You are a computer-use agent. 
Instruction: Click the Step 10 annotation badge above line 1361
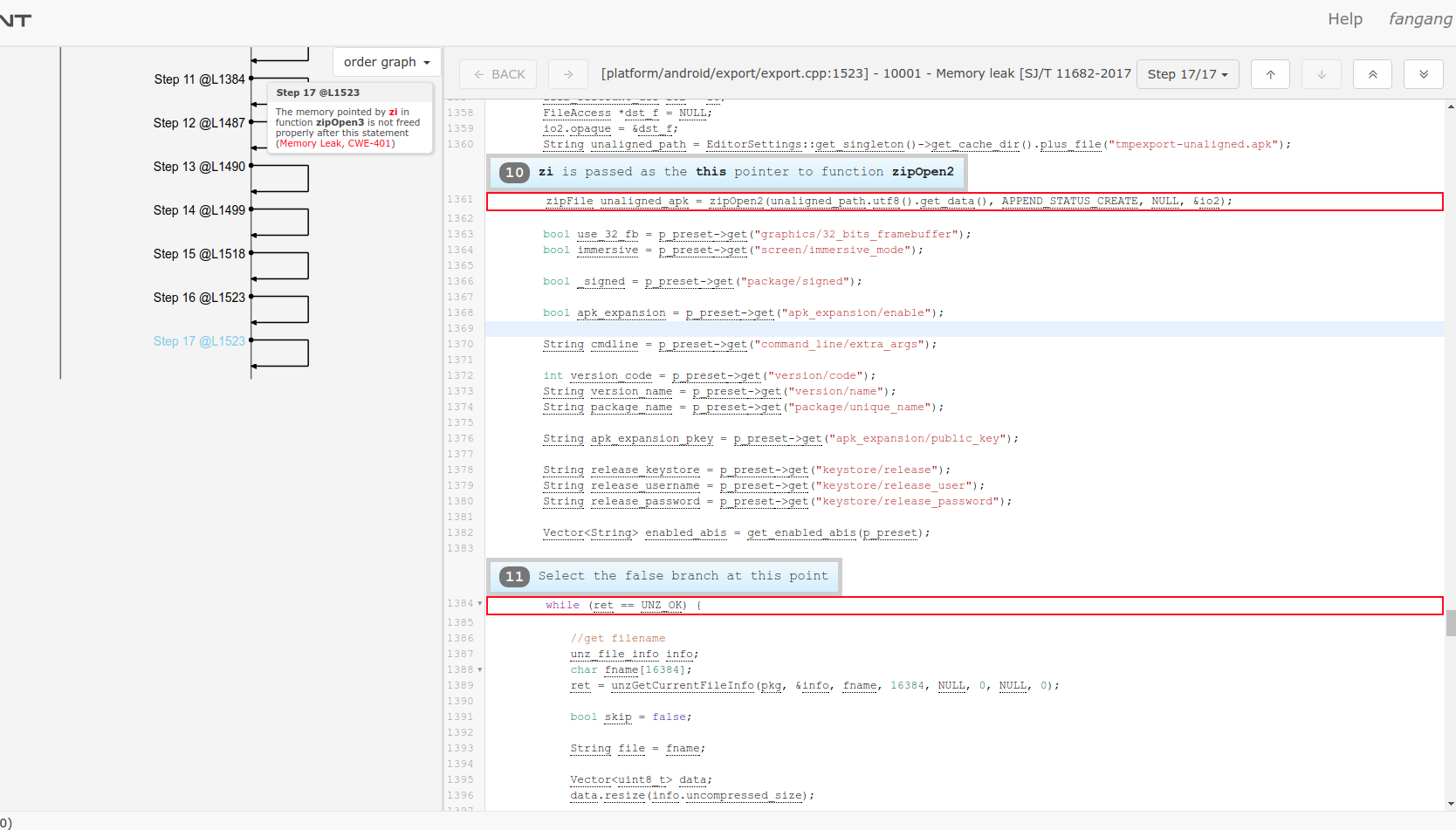(514, 173)
